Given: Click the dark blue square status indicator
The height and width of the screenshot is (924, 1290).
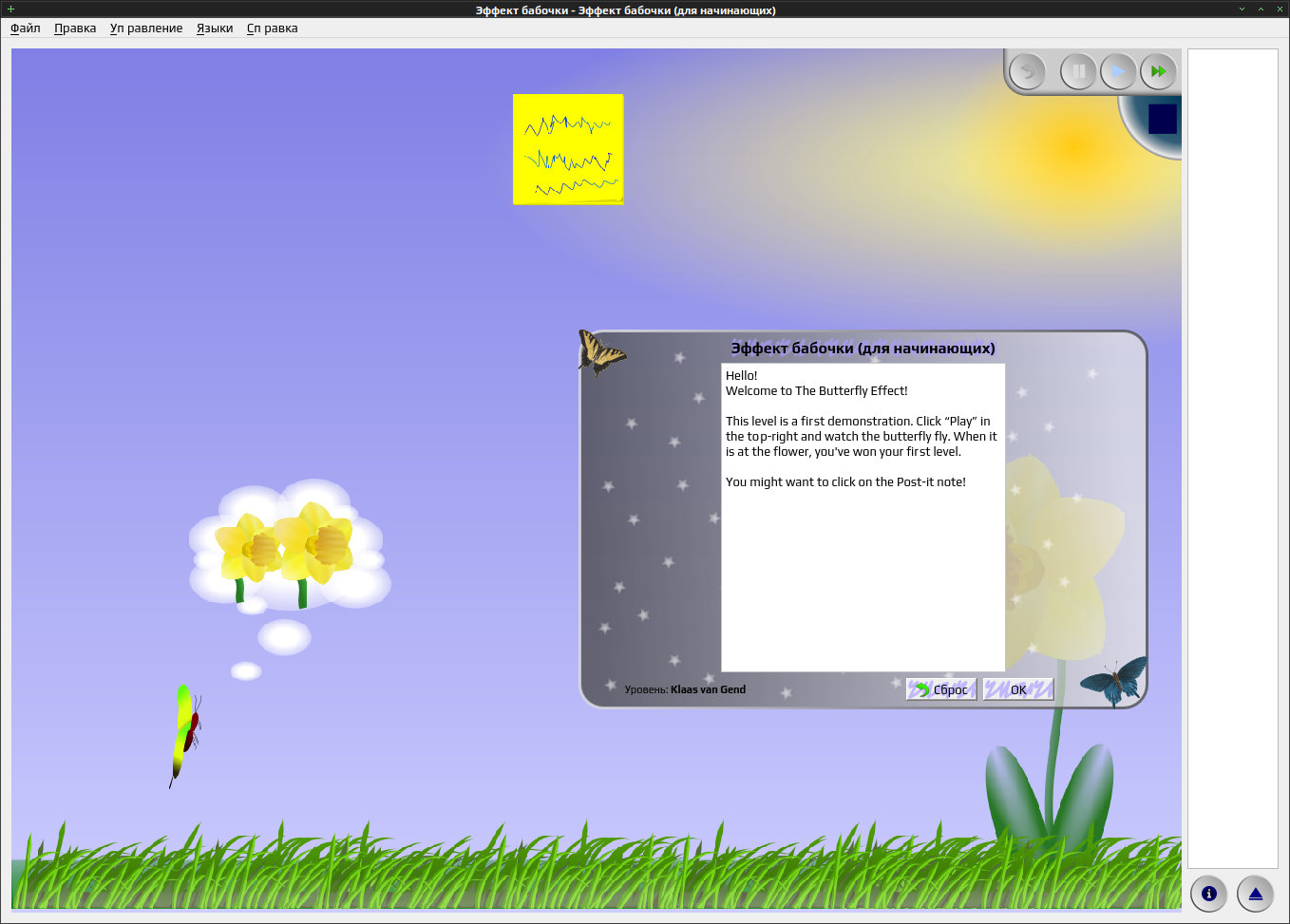Looking at the screenshot, I should (x=1163, y=119).
